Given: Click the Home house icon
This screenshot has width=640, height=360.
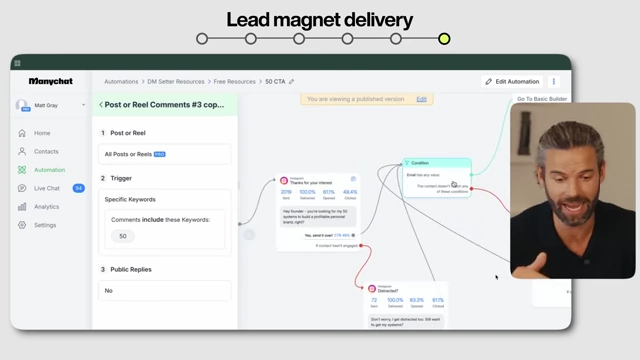Looking at the screenshot, I should pyautogui.click(x=22, y=133).
